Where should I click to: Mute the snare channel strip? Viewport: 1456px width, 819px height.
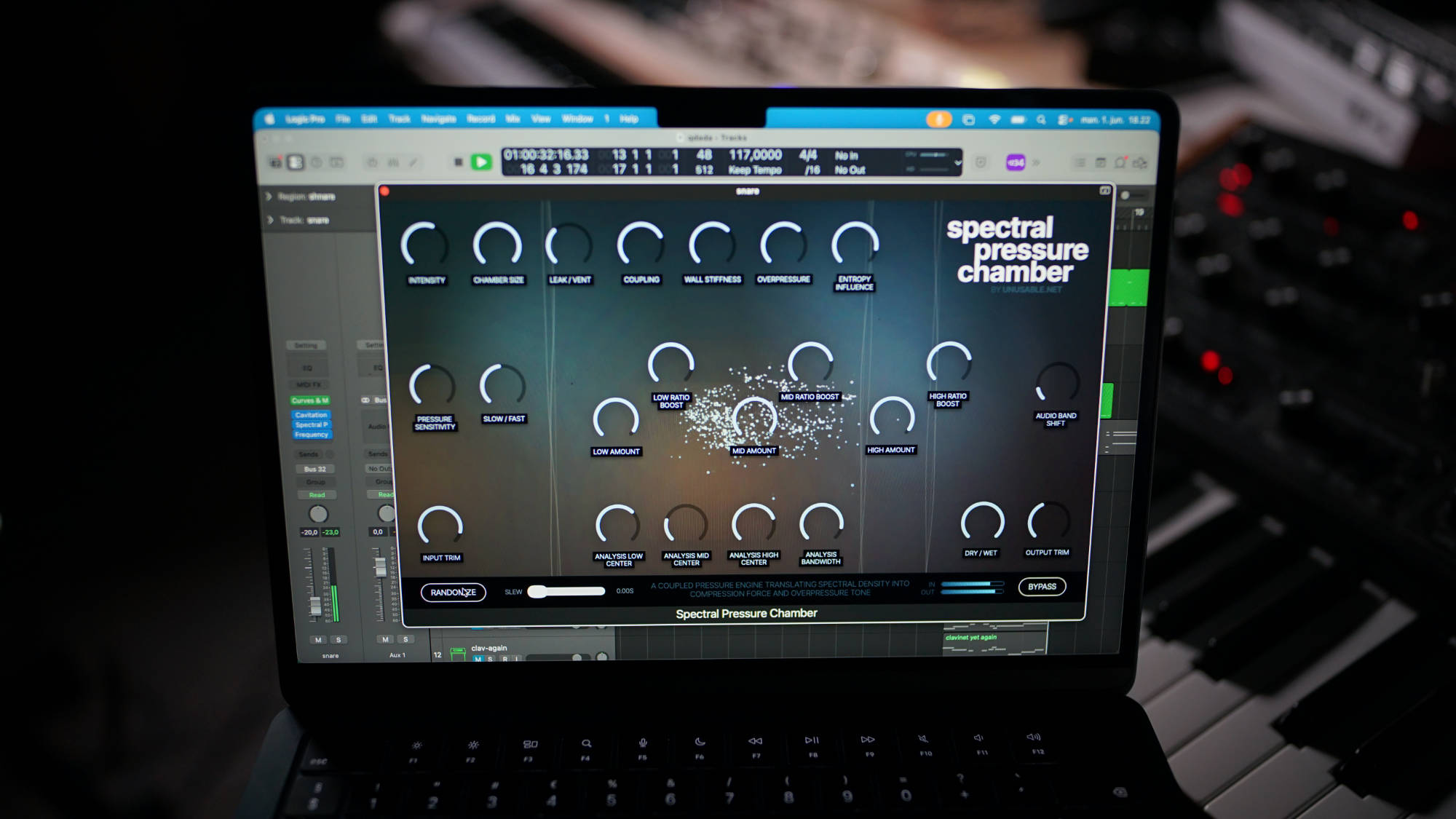(x=318, y=640)
